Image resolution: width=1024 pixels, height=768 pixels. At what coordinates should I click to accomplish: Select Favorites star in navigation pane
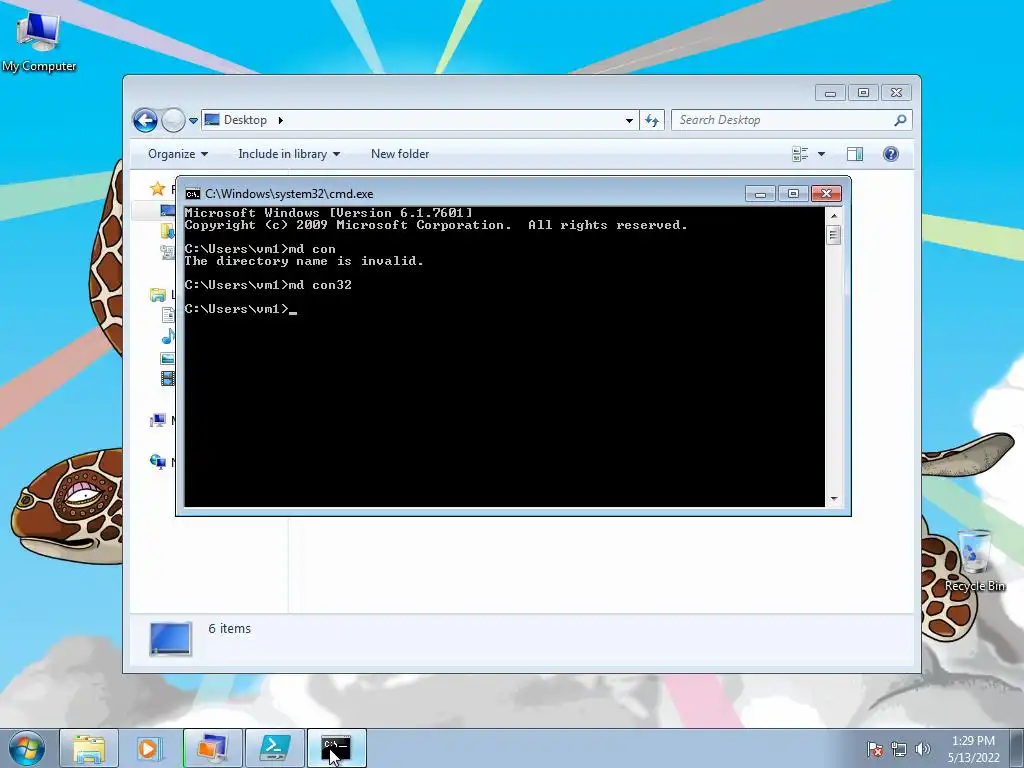(x=157, y=189)
